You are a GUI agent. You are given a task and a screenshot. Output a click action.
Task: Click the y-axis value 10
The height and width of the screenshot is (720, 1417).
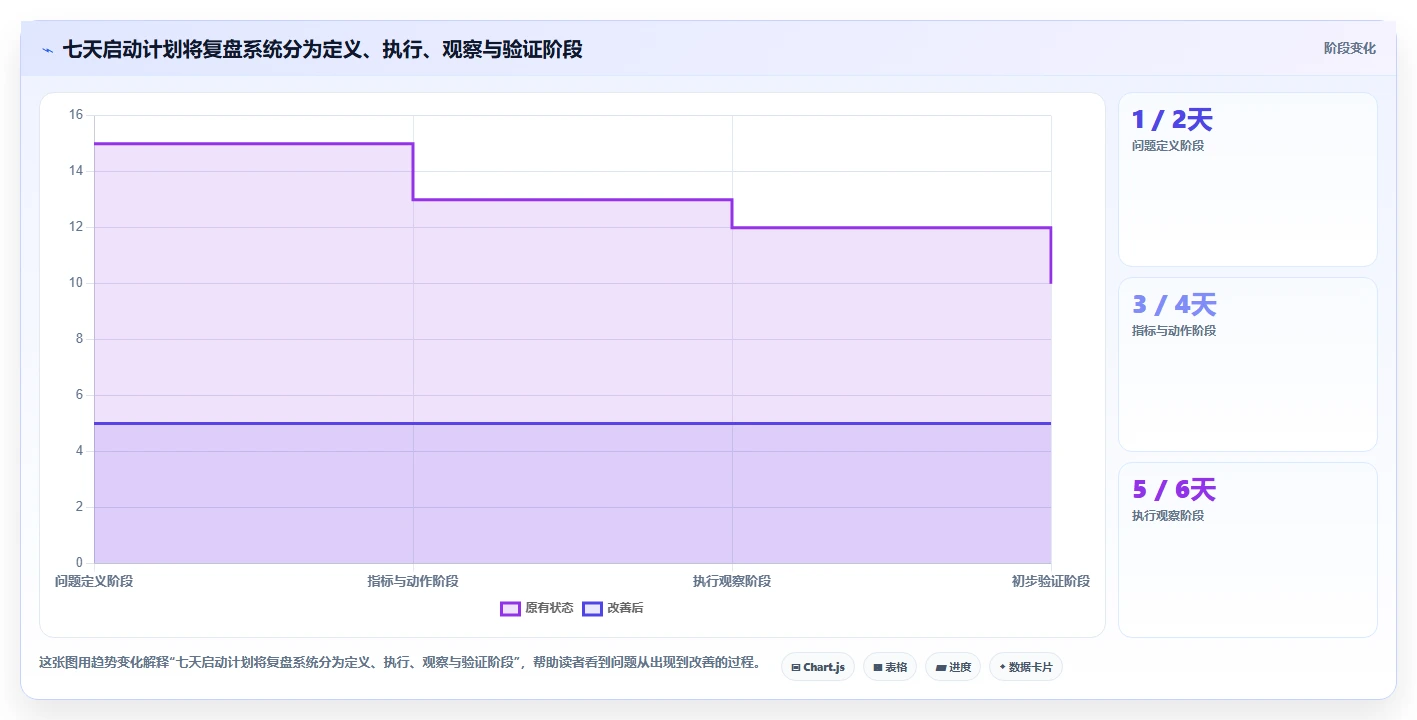76,283
